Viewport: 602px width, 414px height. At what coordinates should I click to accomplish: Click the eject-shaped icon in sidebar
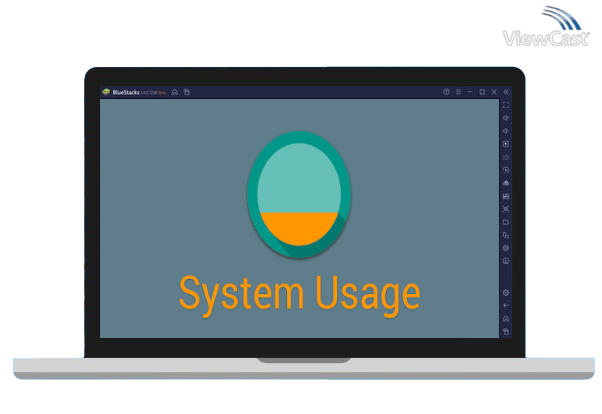[x=506, y=183]
